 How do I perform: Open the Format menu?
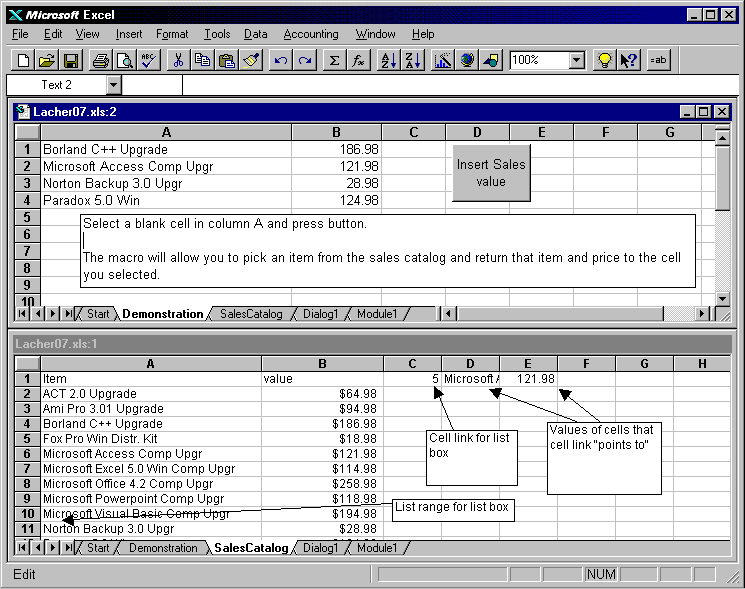(x=172, y=34)
